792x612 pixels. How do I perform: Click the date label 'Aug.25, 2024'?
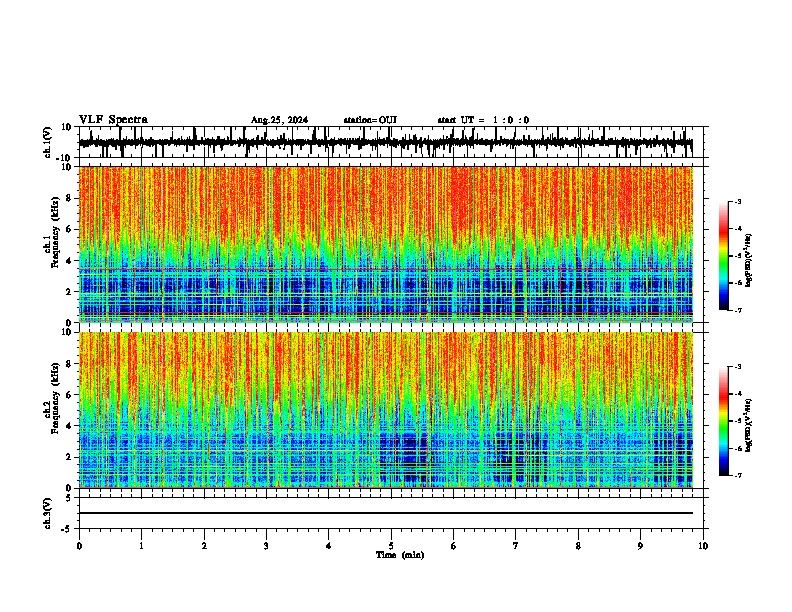pyautogui.click(x=279, y=120)
